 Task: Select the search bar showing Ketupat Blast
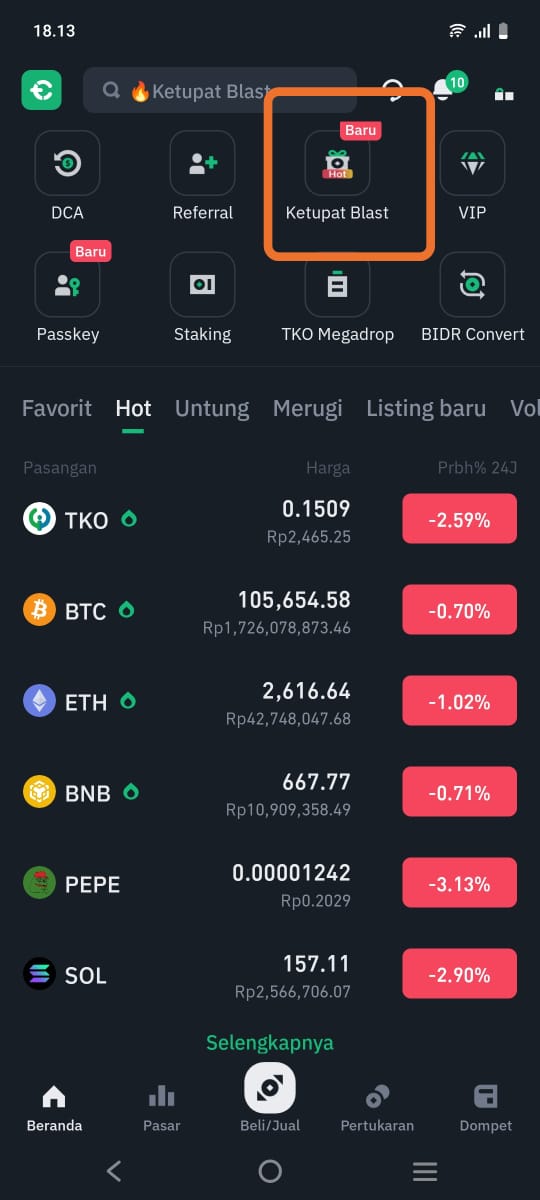[220, 91]
